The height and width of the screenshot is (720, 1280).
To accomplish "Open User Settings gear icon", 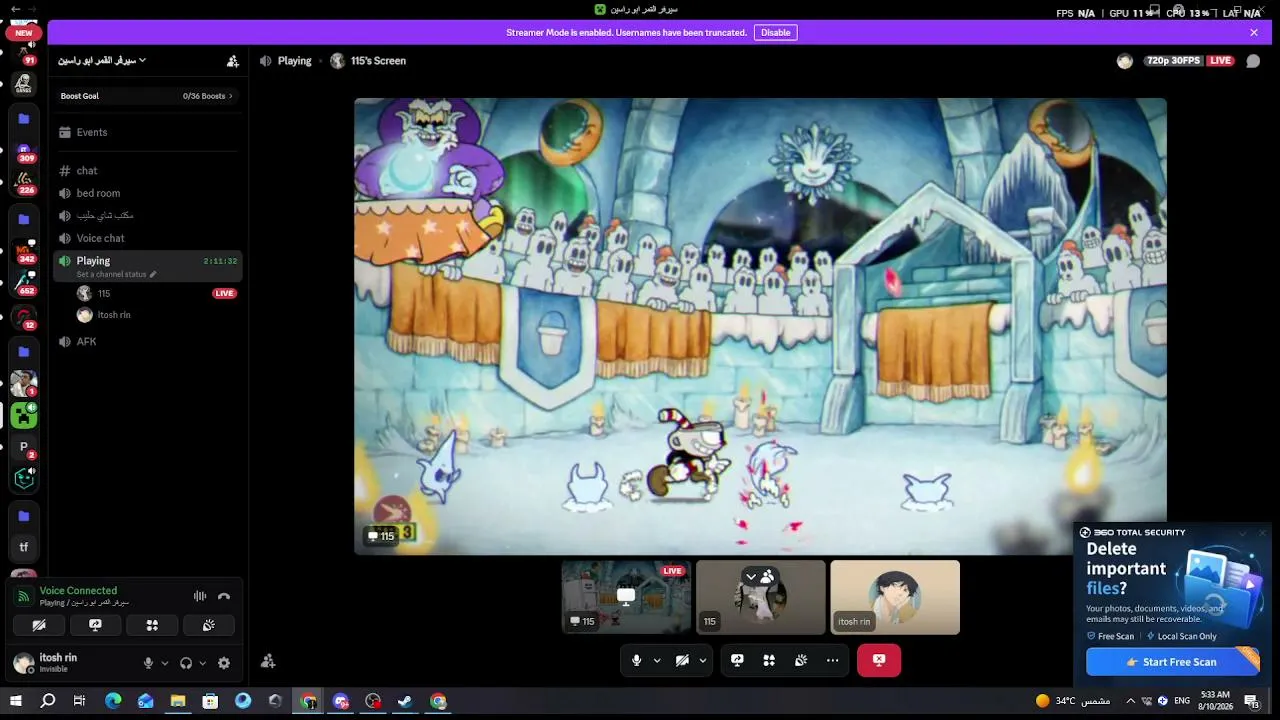I will [x=224, y=663].
